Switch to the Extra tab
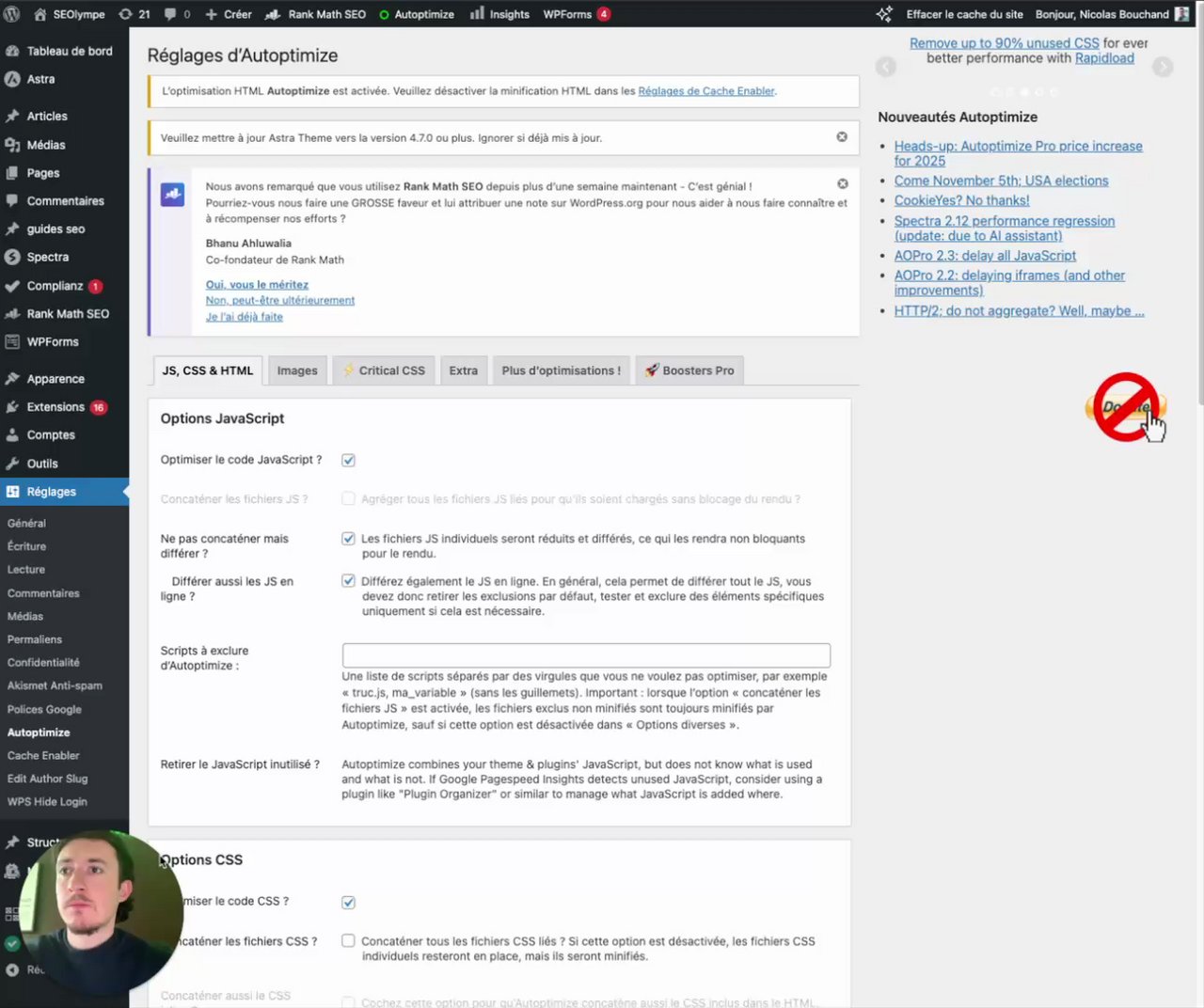 pyautogui.click(x=463, y=370)
